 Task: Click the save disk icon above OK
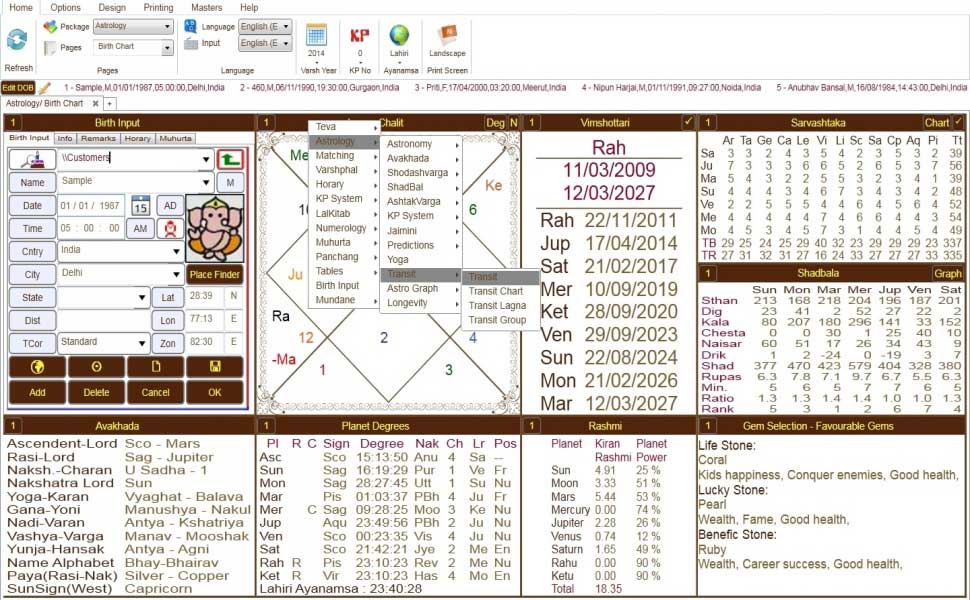pos(215,367)
